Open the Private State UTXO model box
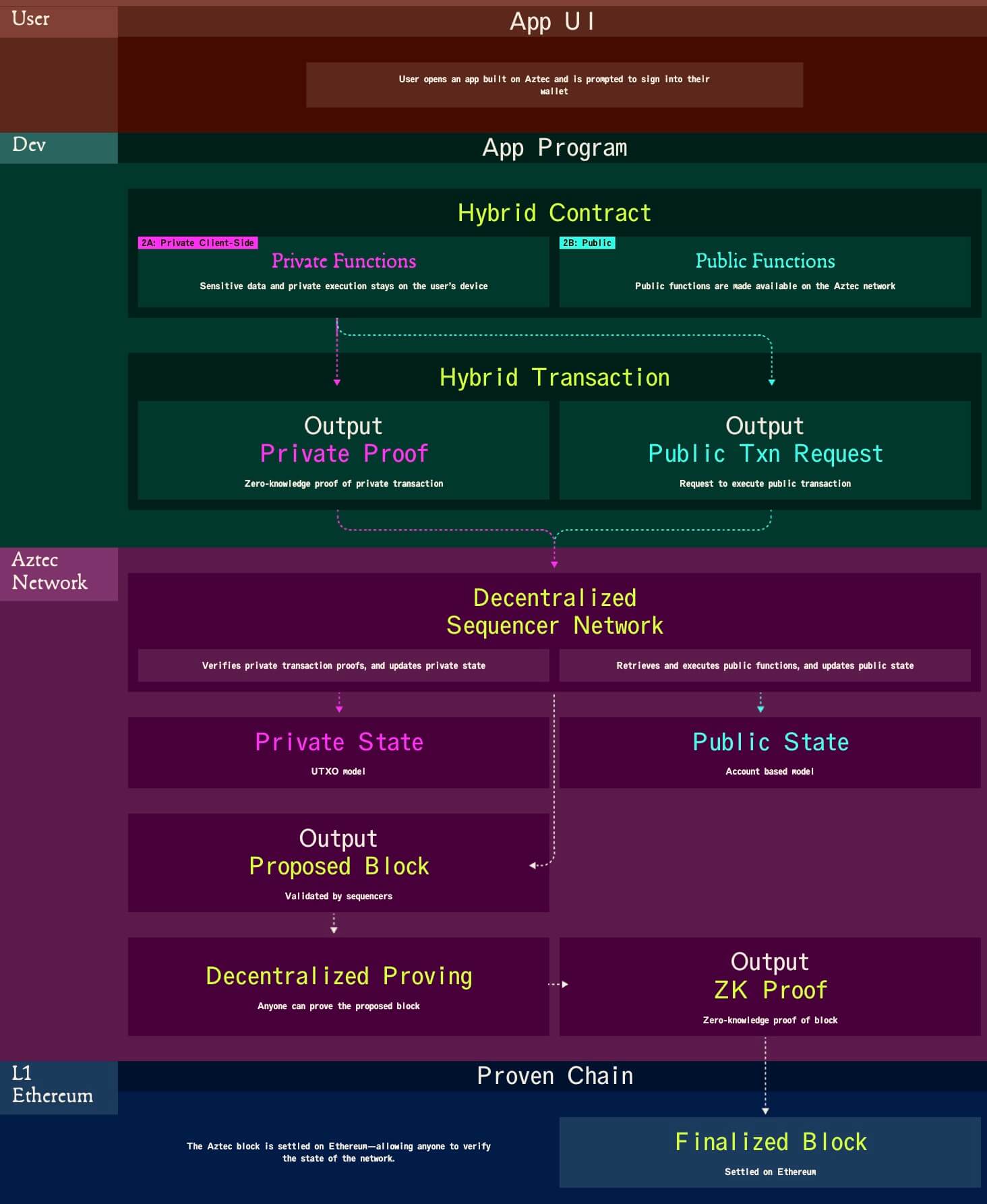Viewport: 987px width, 1204px height. [x=338, y=752]
